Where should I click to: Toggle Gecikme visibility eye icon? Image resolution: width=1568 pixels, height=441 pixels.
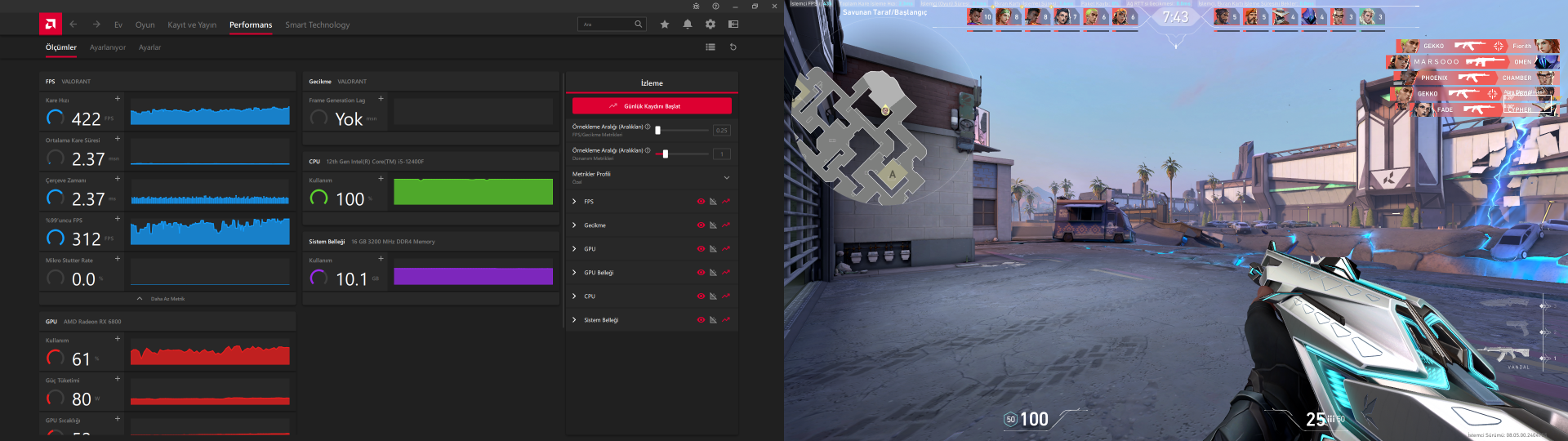pyautogui.click(x=701, y=225)
